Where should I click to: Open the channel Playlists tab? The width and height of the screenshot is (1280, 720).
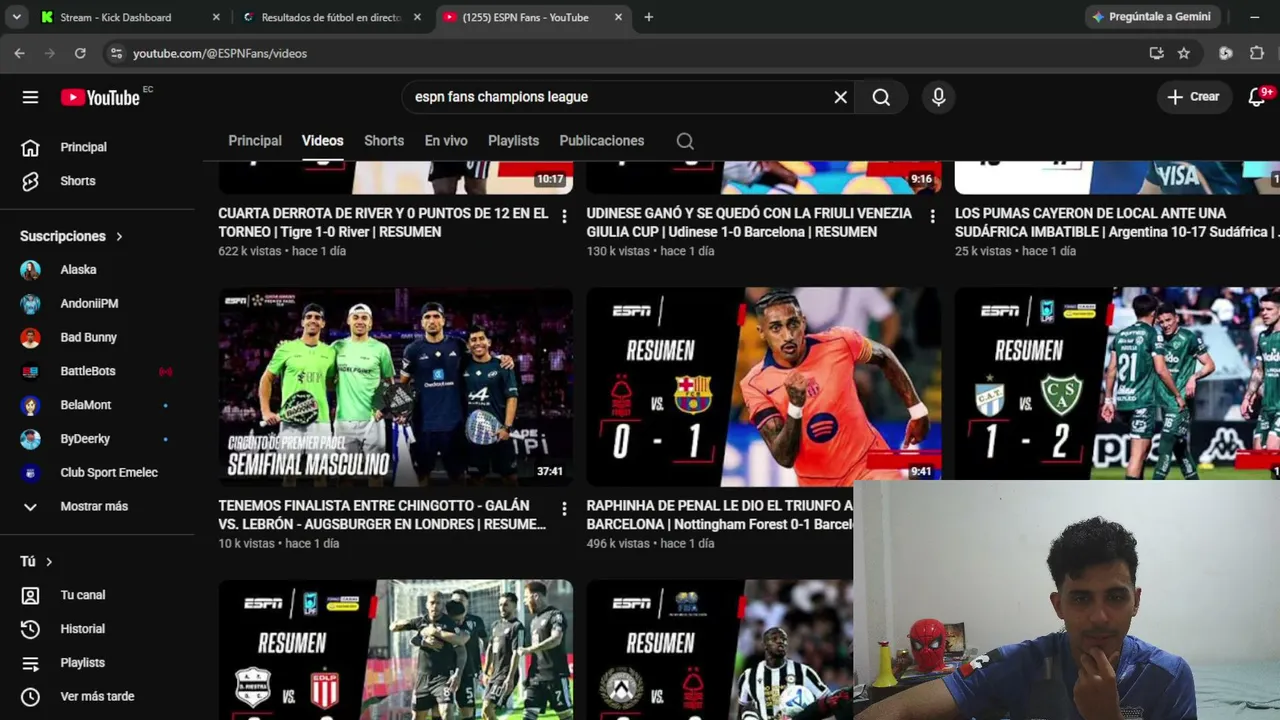coord(513,141)
